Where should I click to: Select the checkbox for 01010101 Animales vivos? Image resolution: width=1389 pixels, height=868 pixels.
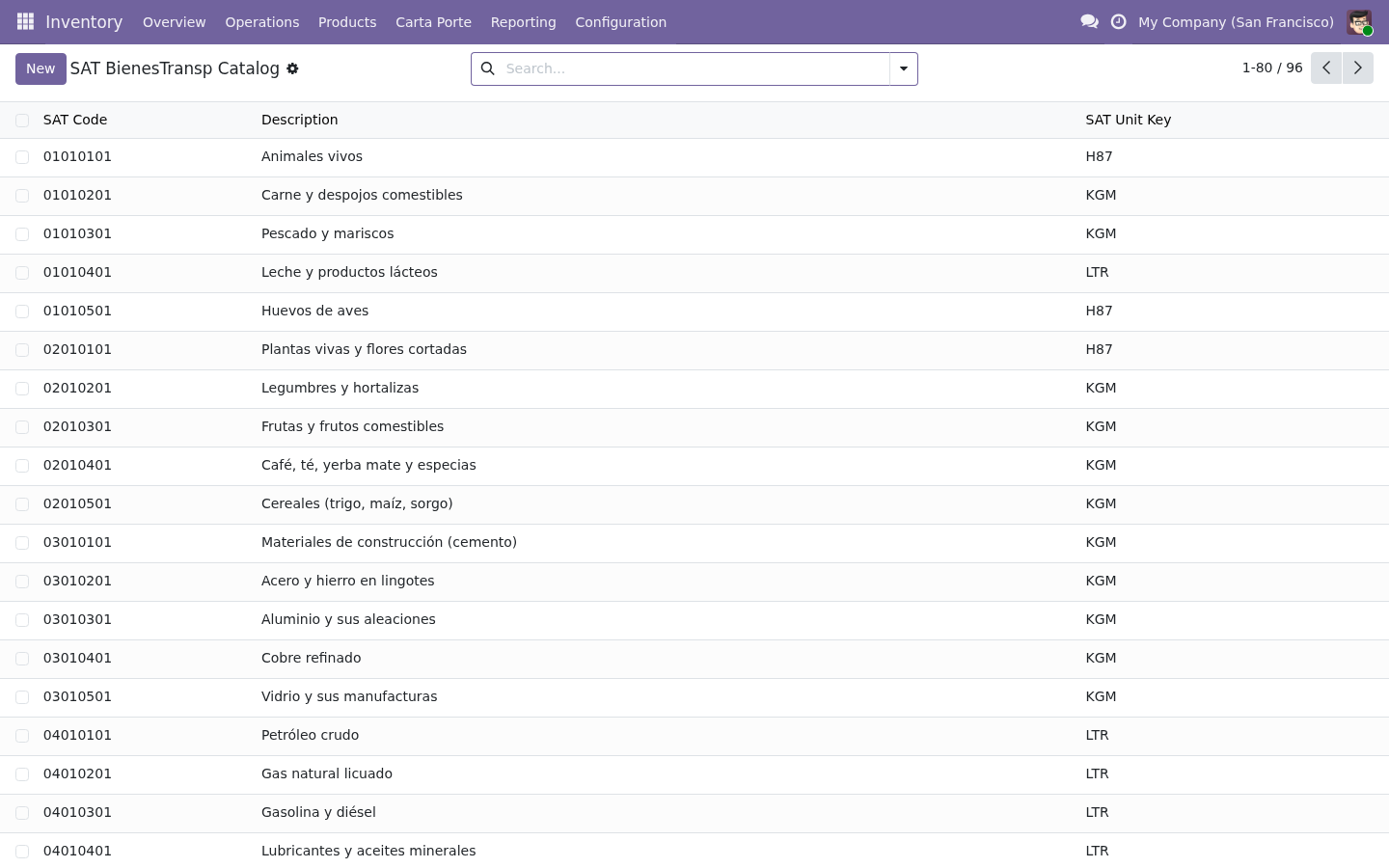point(22,157)
